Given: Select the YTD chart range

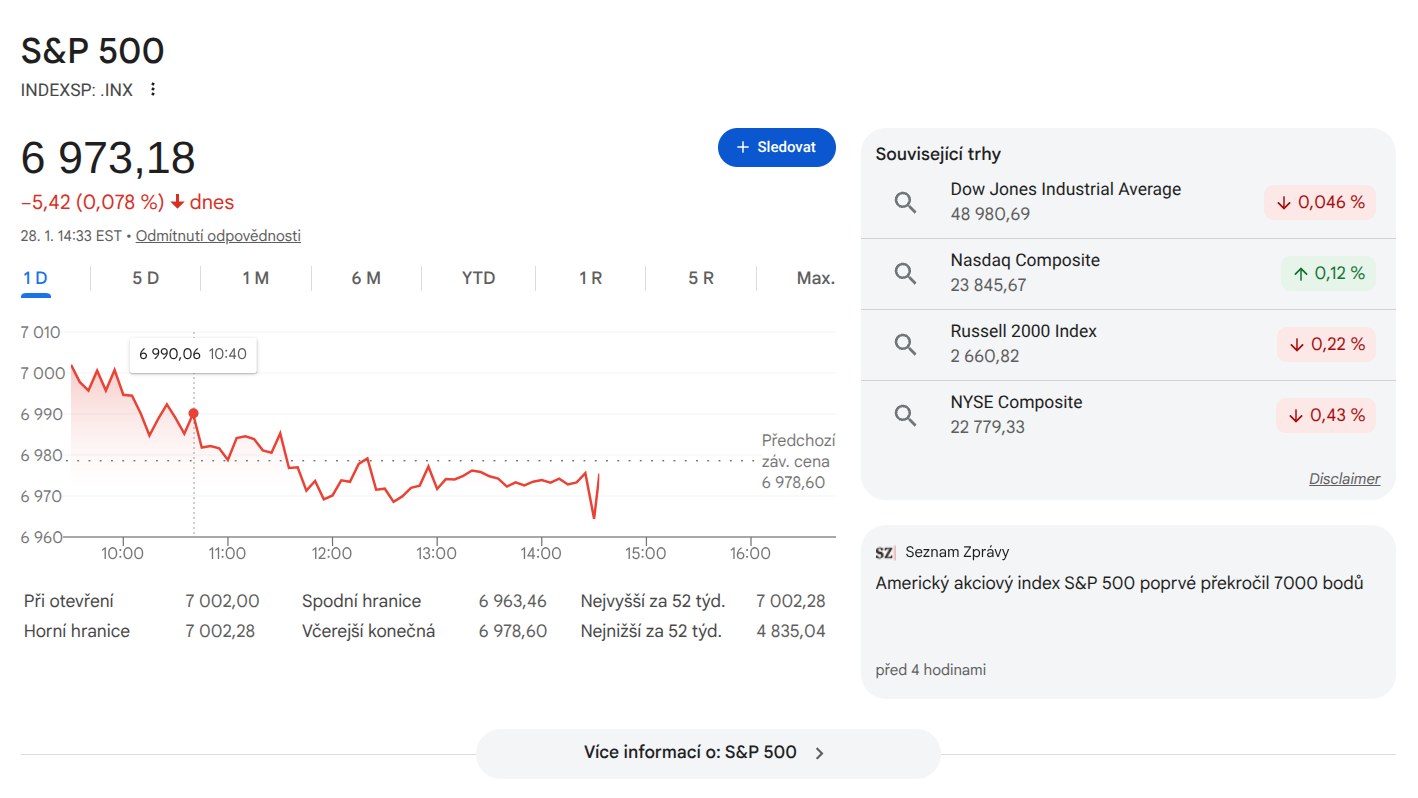Looking at the screenshot, I should pos(479,278).
